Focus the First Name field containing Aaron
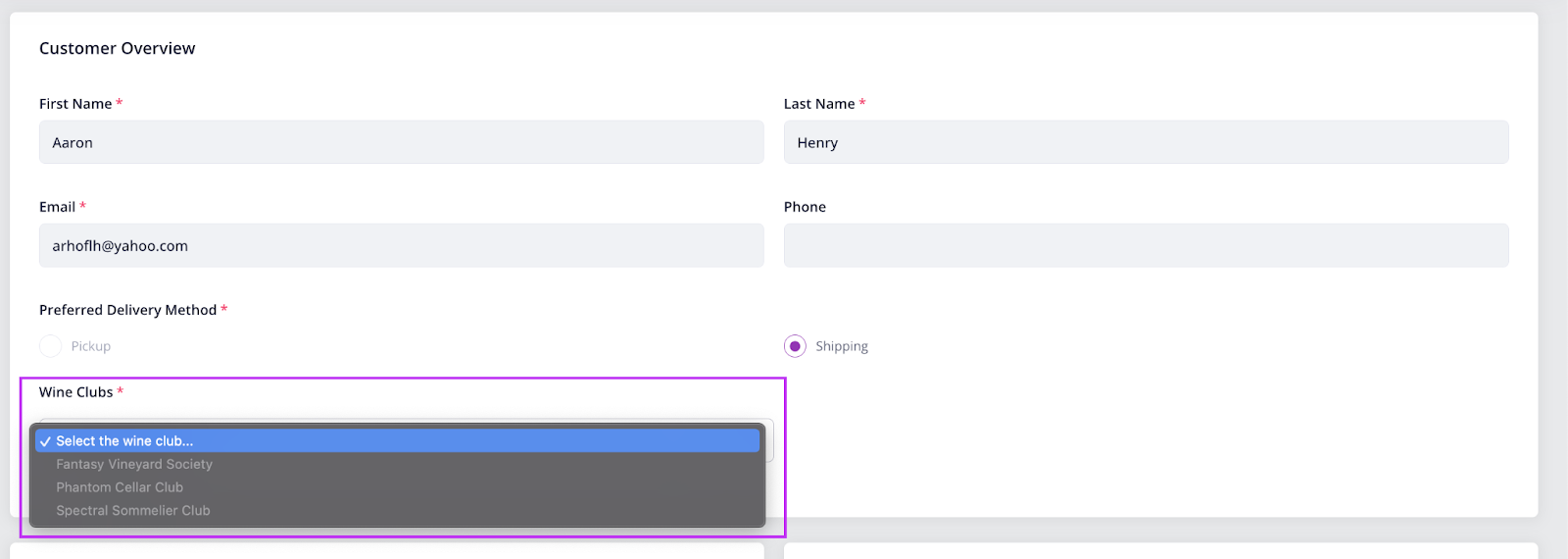The width and height of the screenshot is (1568, 559). point(401,142)
